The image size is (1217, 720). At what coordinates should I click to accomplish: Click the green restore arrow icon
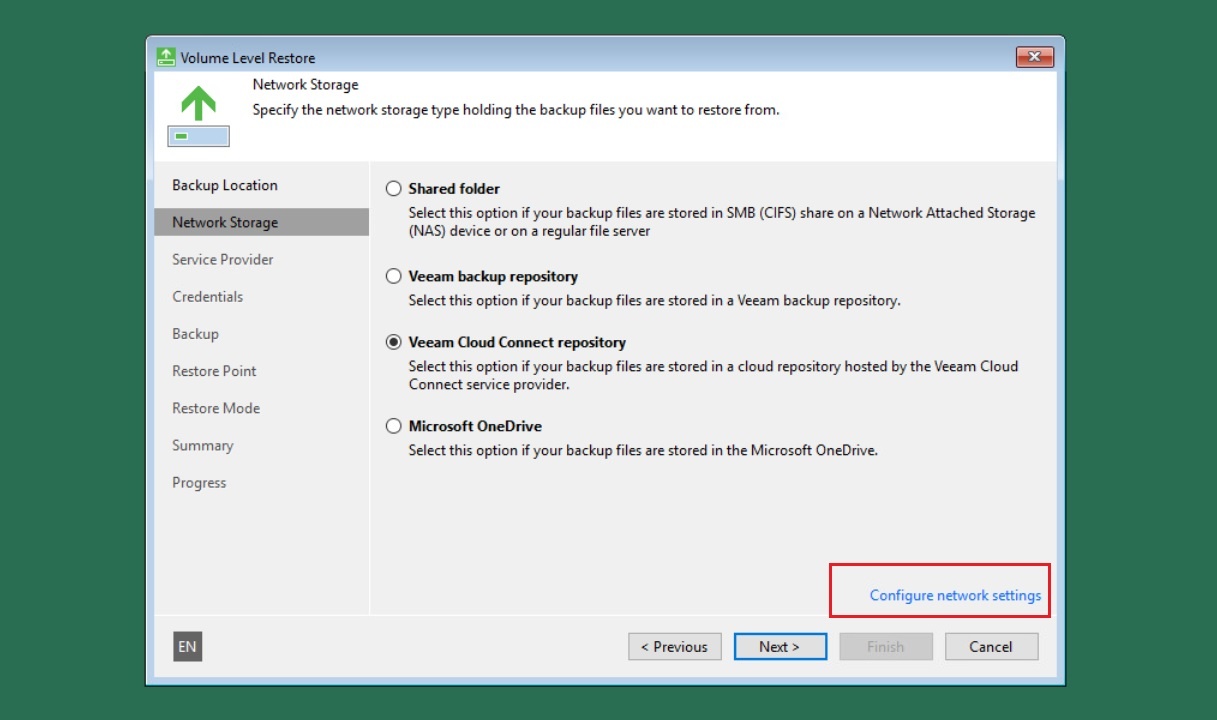[198, 104]
